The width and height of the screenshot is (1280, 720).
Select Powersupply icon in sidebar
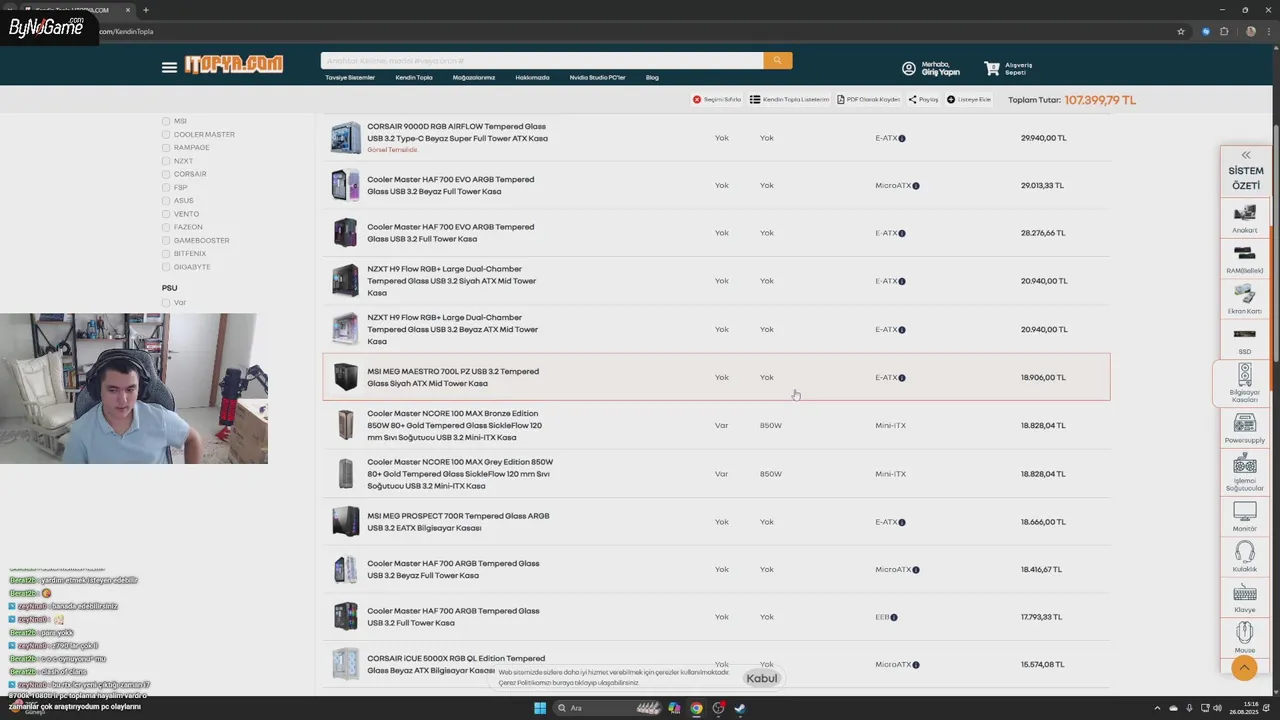[1245, 423]
